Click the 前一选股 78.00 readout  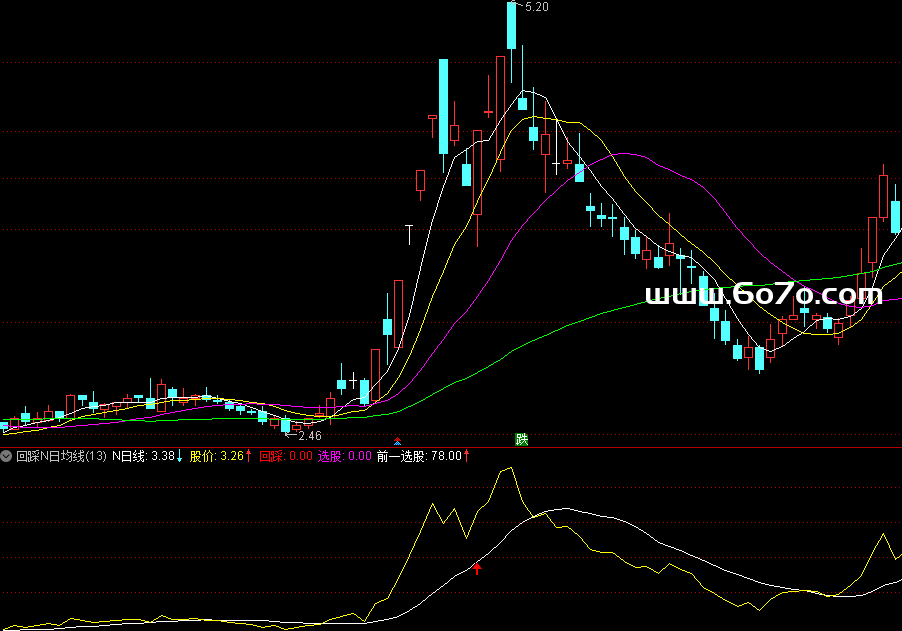[419, 456]
